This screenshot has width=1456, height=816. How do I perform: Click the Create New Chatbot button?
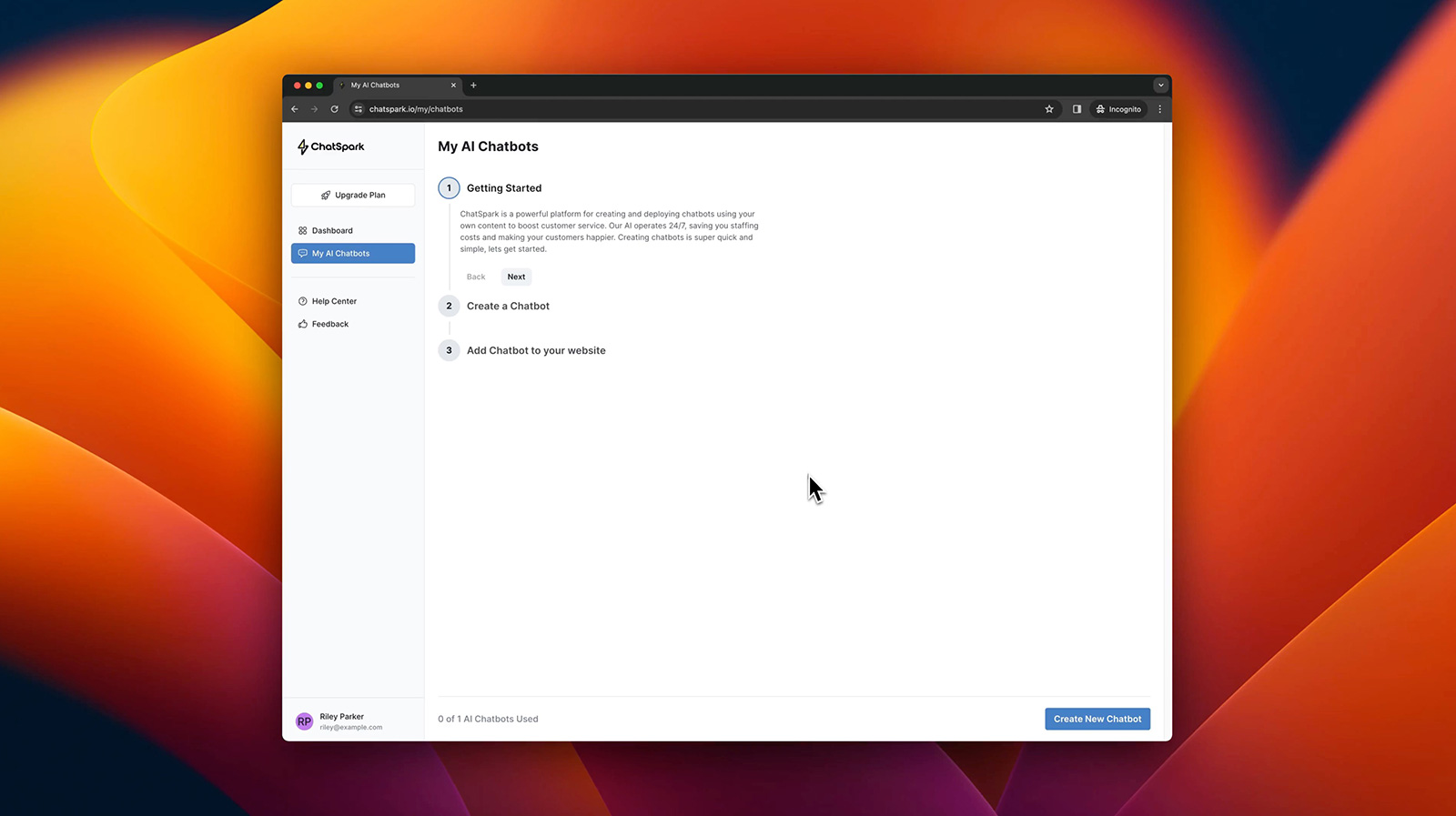(x=1097, y=719)
